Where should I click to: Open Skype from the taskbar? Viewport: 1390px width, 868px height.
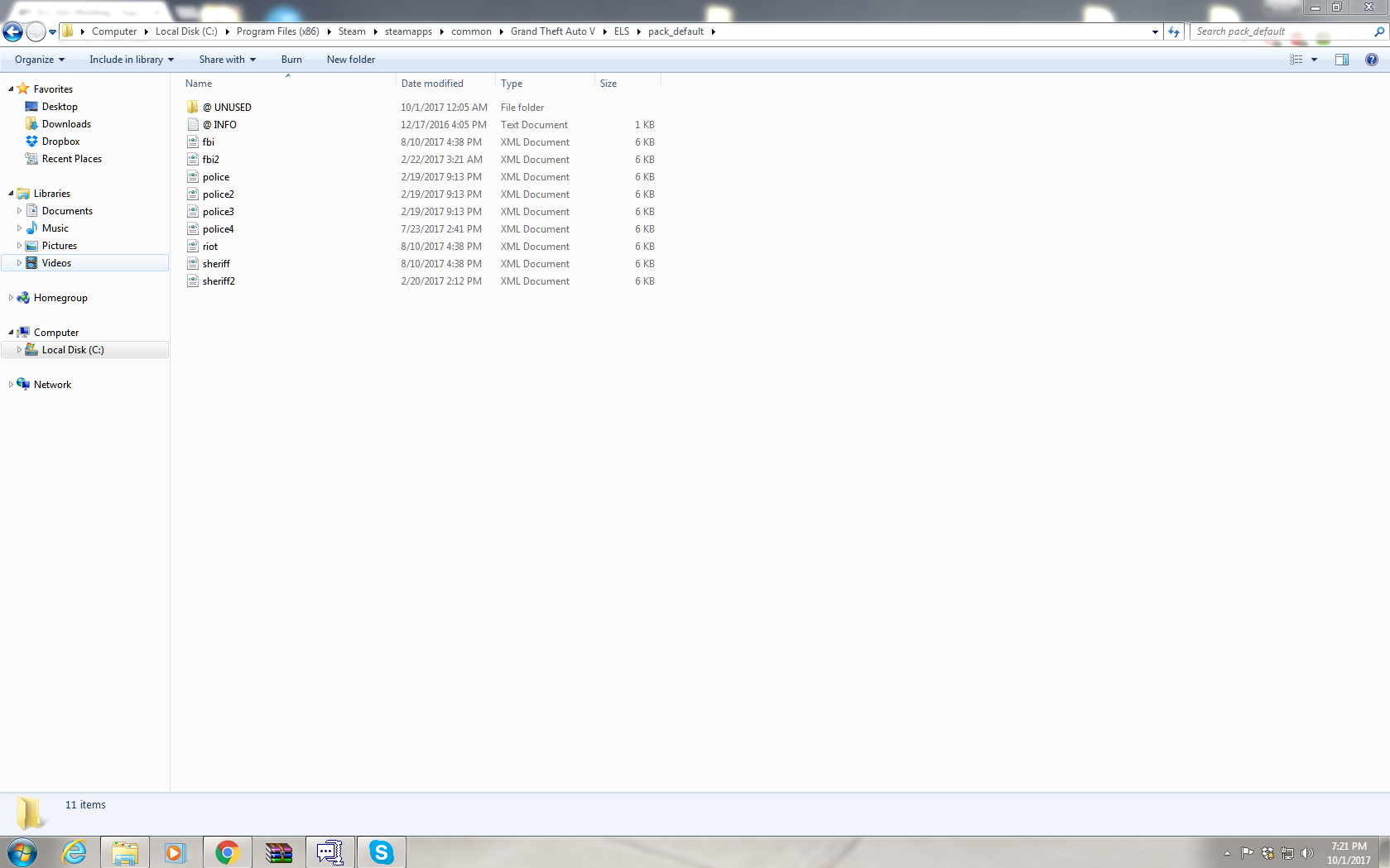[x=382, y=852]
